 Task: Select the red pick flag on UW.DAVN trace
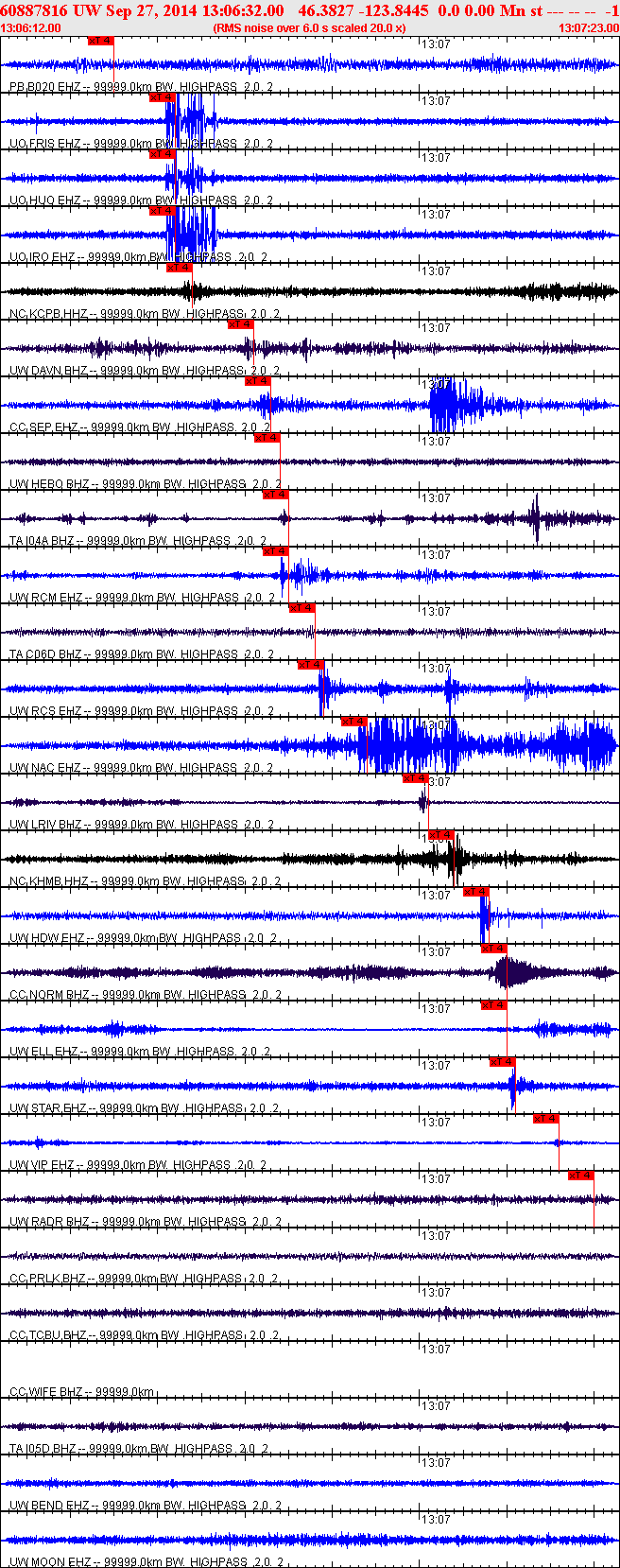point(240,324)
